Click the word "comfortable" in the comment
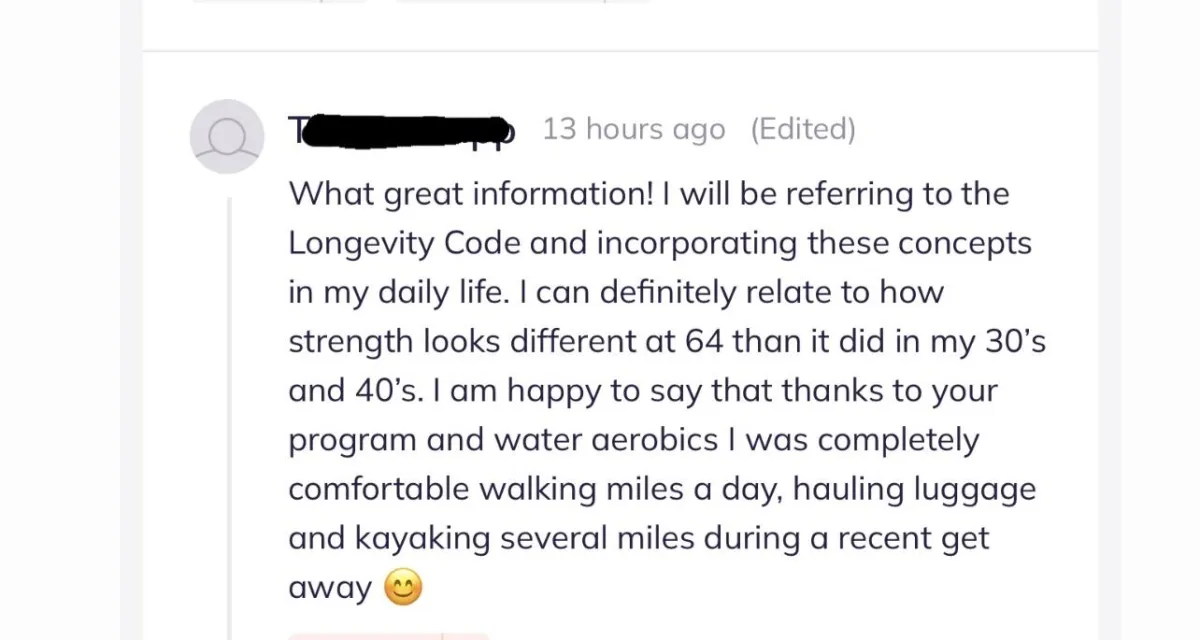This screenshot has width=1200, height=640. tap(378, 489)
